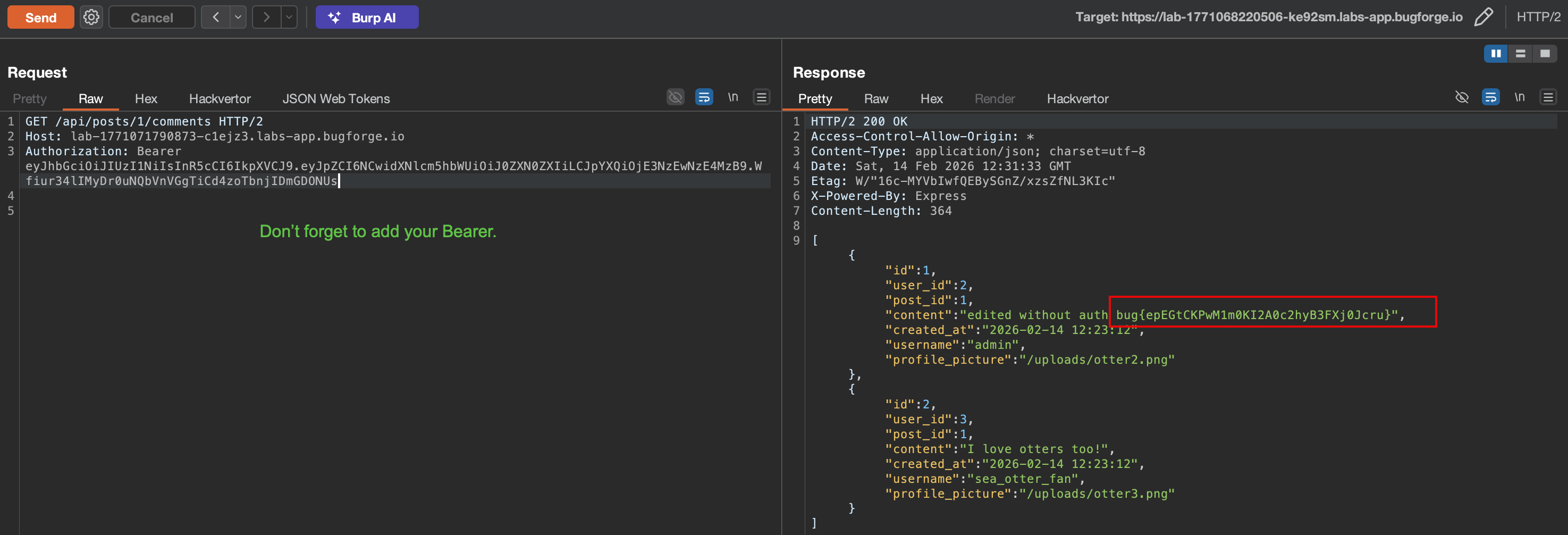The width and height of the screenshot is (1568, 535).
Task: Open Hackvertor tab in Response panel
Action: point(1077,99)
